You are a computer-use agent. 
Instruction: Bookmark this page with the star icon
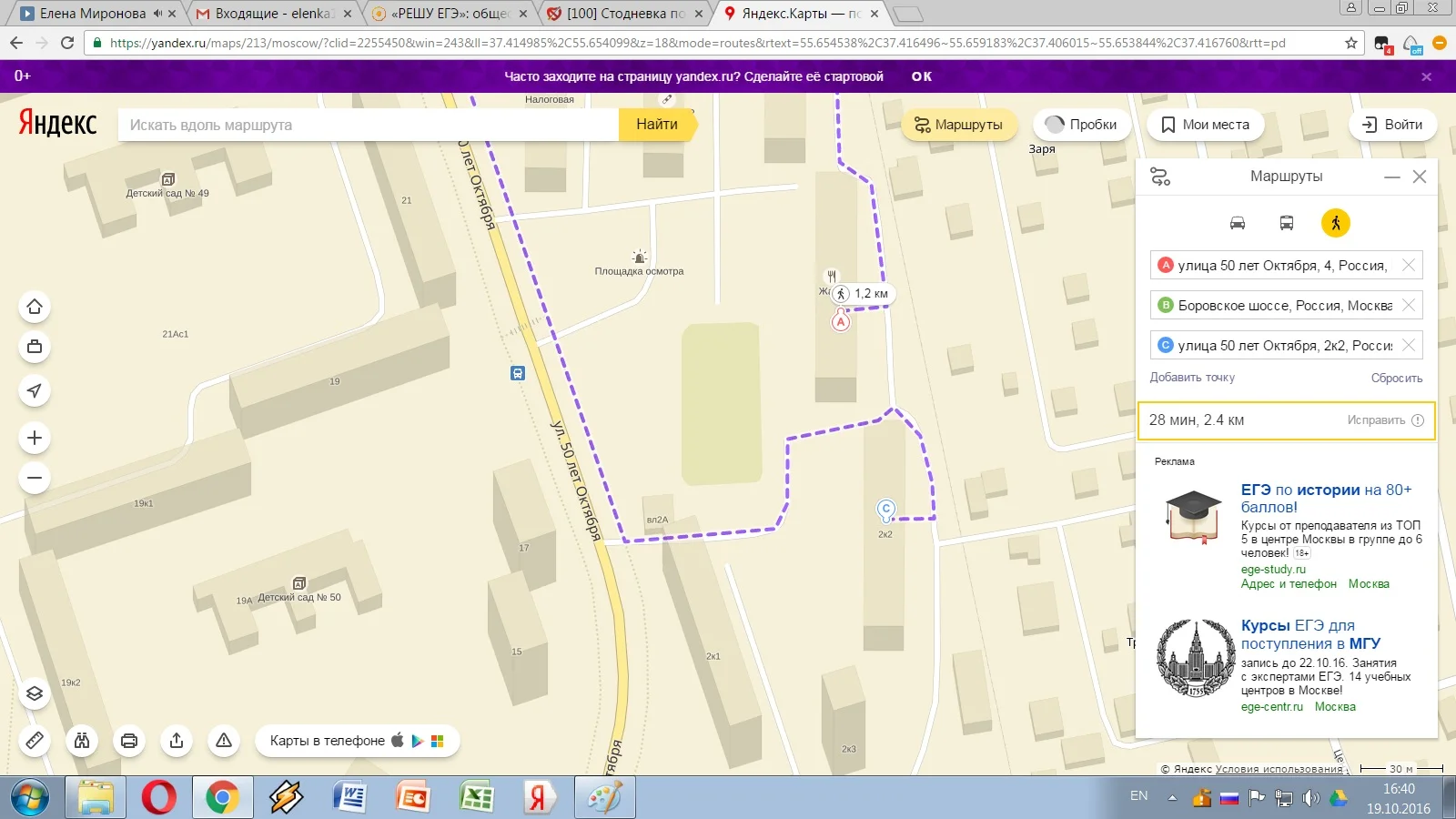point(1351,43)
